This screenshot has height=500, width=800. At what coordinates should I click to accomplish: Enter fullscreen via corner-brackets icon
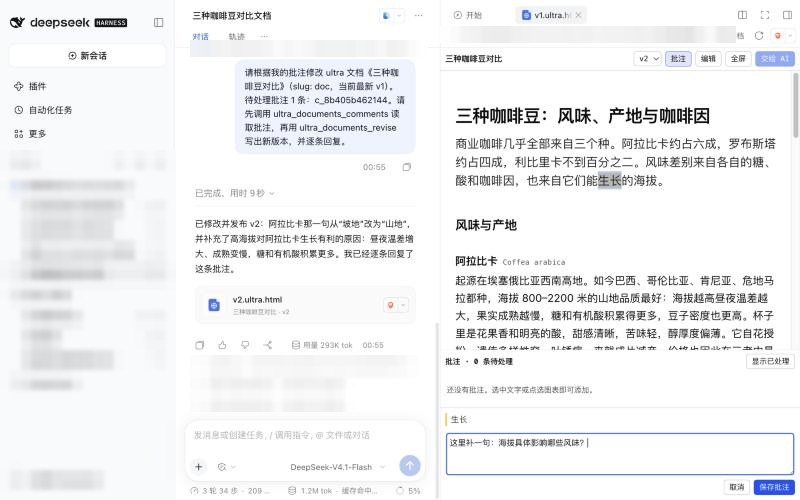[x=765, y=15]
